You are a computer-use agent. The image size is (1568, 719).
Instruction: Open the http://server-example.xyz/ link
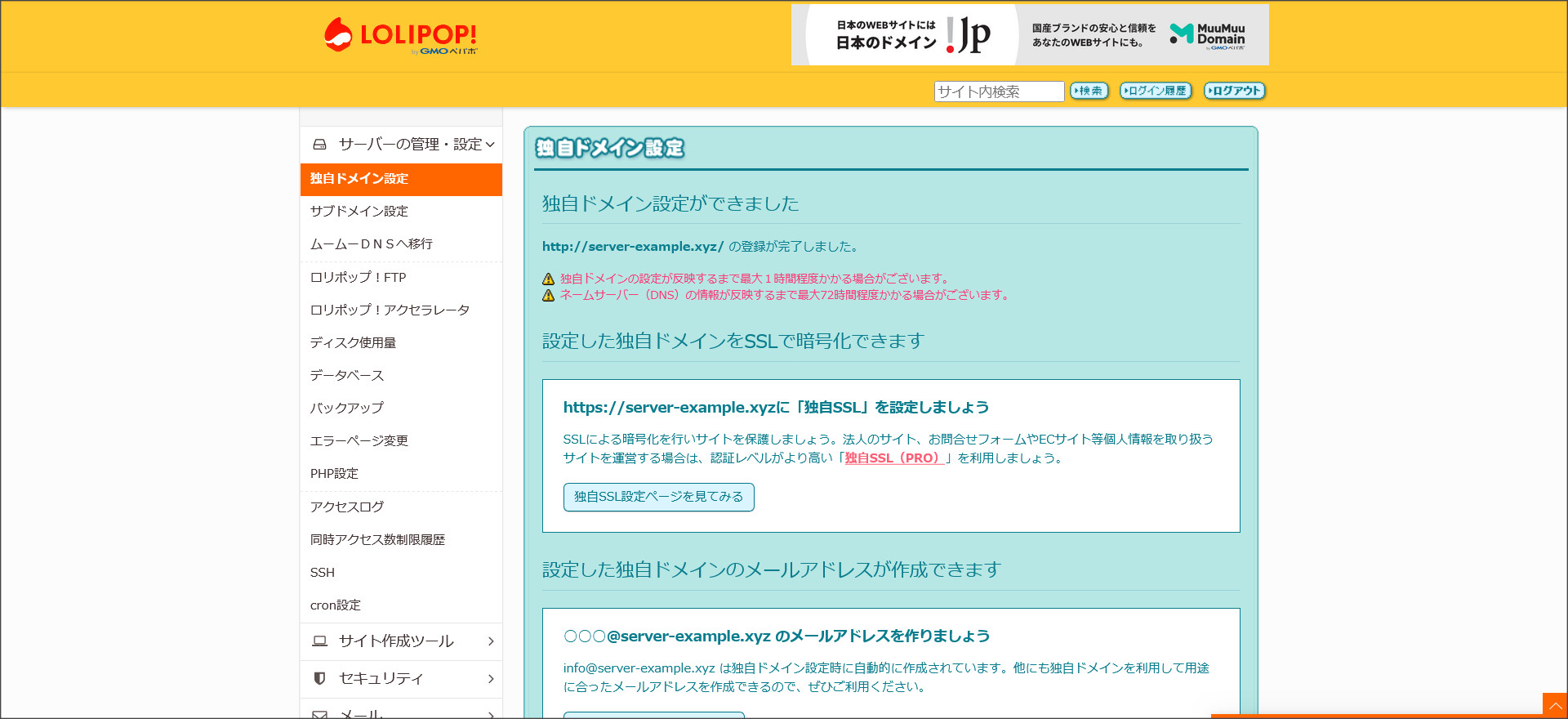click(x=633, y=246)
